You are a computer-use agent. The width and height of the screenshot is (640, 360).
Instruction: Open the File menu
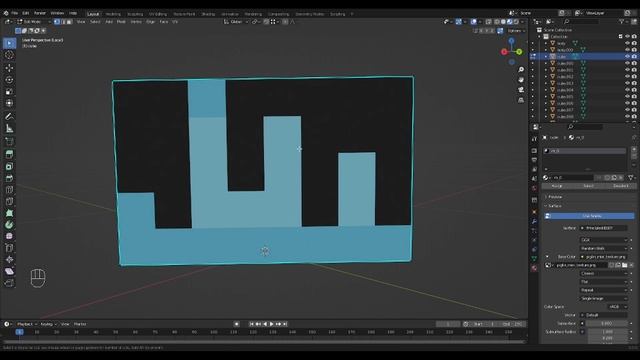click(x=14, y=13)
